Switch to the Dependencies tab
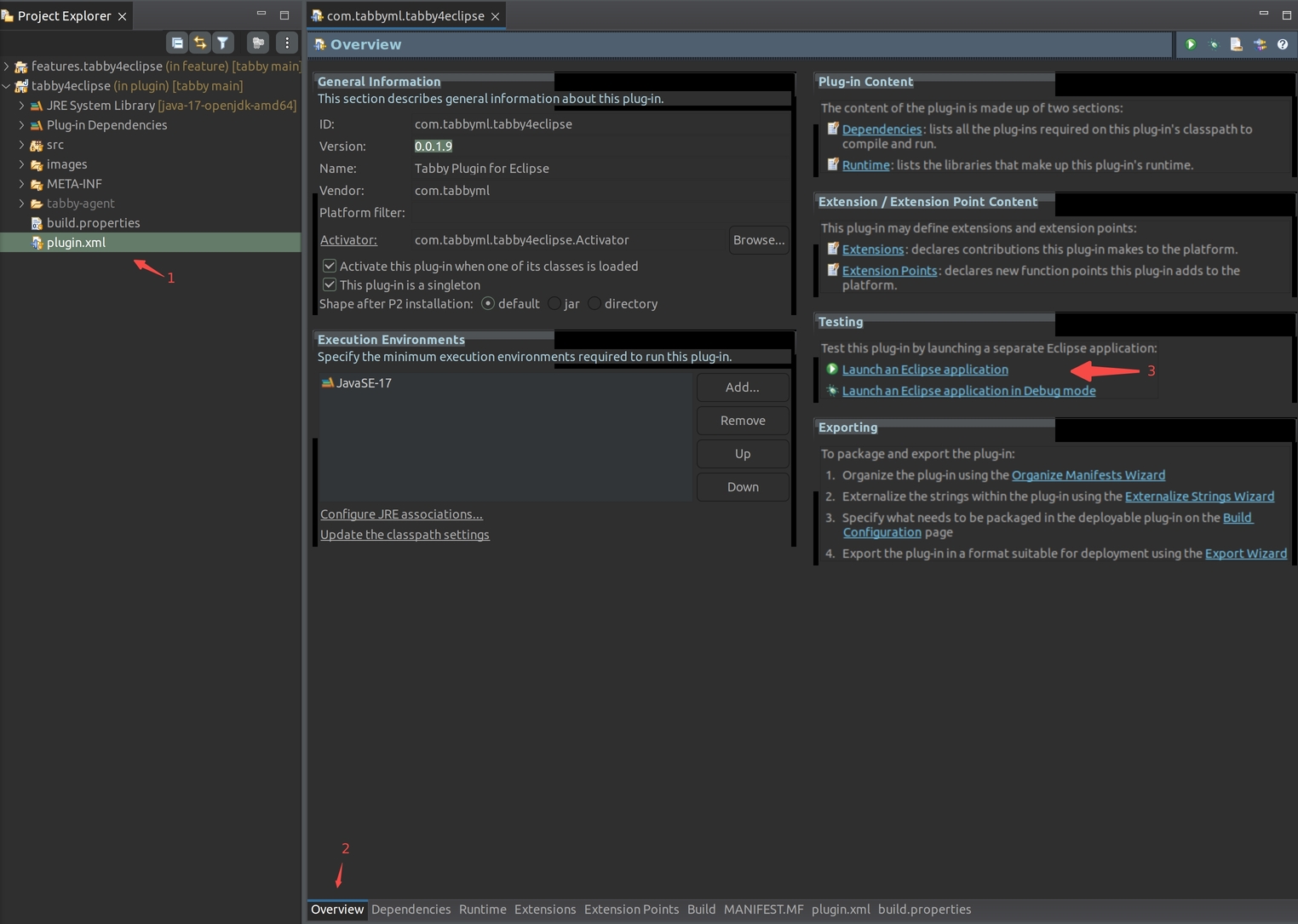 coord(411,910)
